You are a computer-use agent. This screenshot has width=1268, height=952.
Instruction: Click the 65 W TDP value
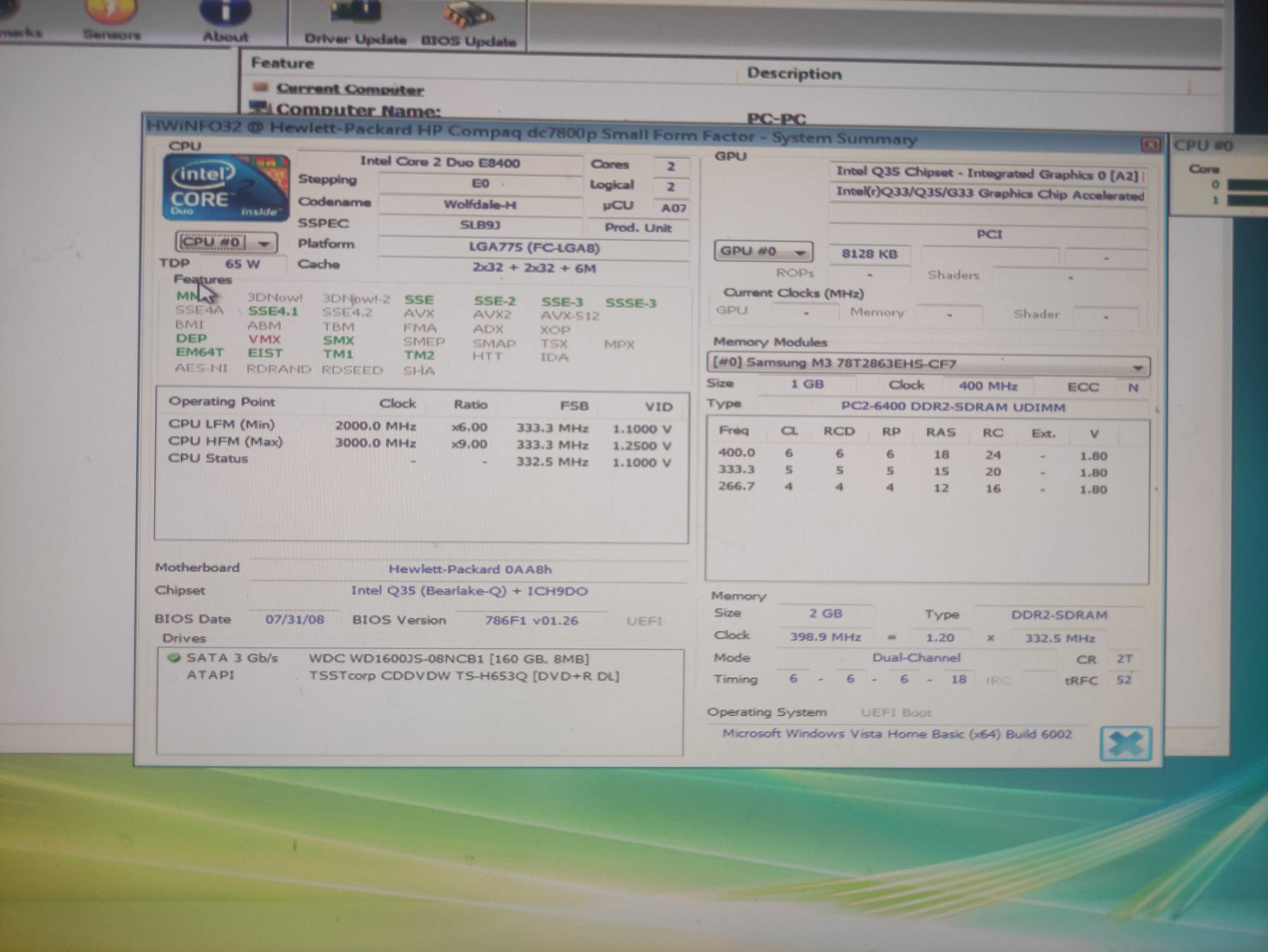tap(242, 264)
